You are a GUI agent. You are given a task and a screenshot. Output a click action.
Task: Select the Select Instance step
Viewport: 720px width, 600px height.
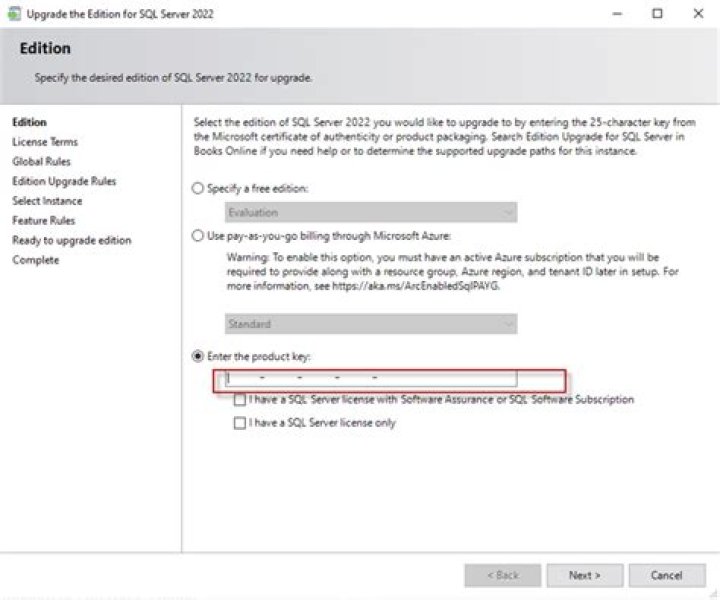click(x=47, y=201)
